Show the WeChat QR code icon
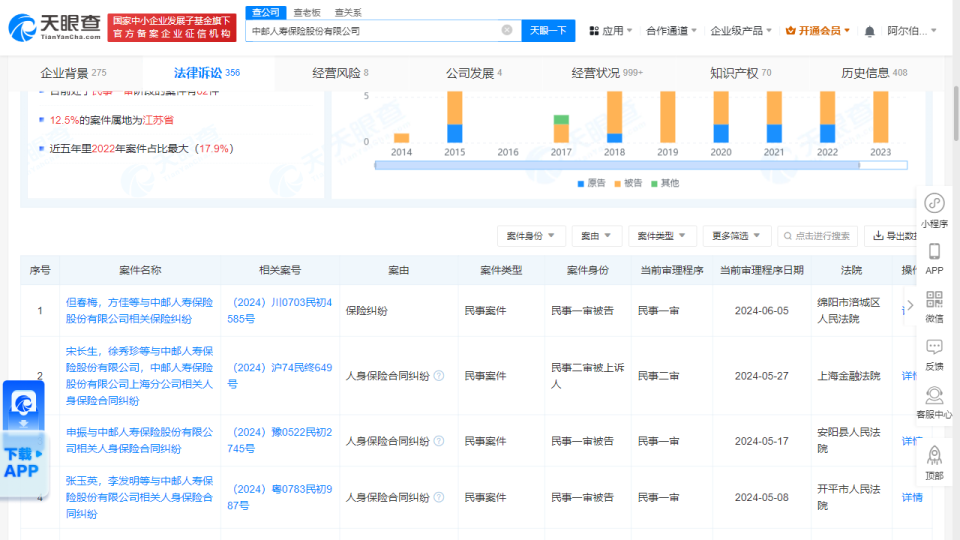 [934, 299]
